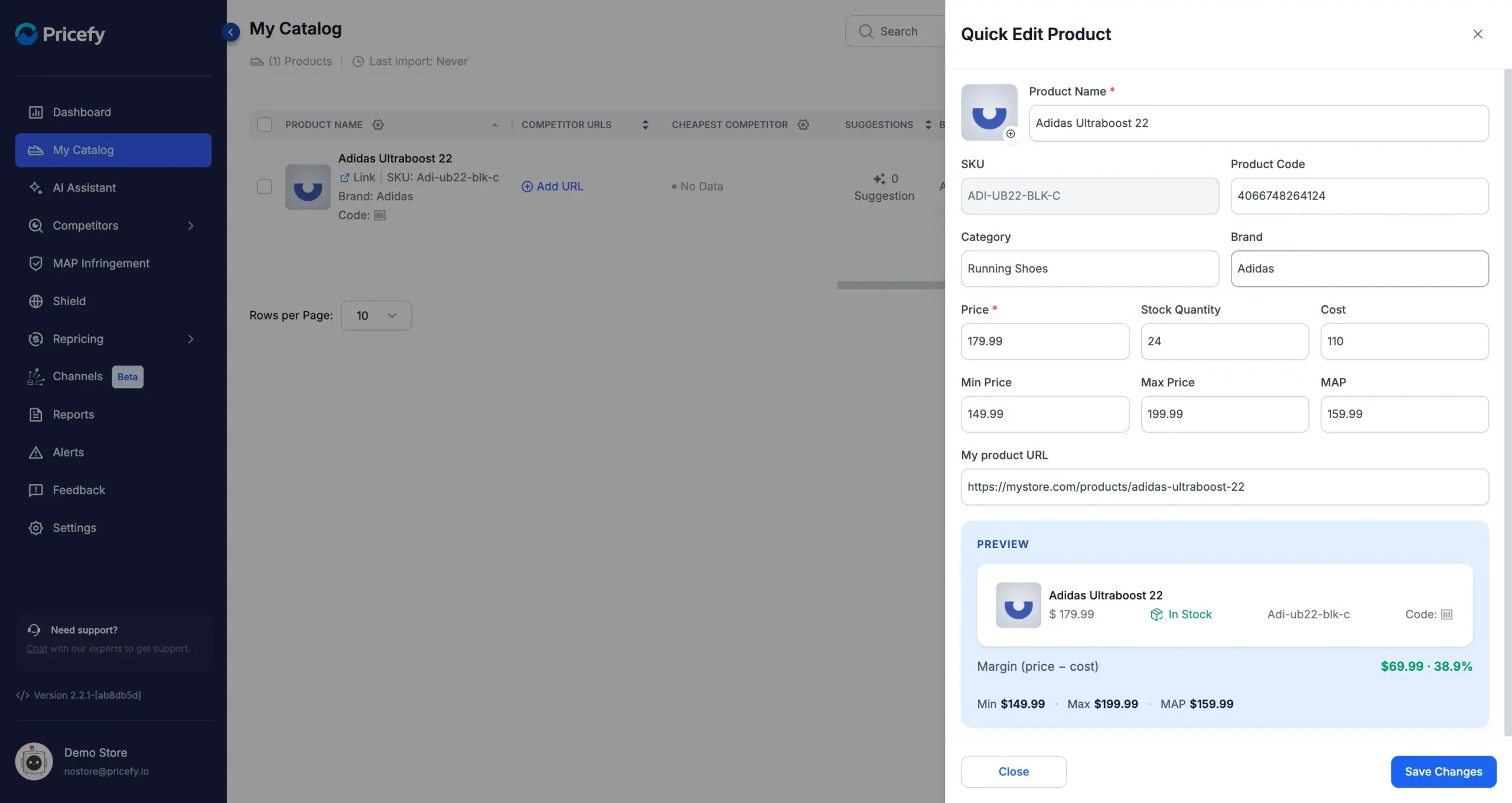This screenshot has width=1512, height=803.
Task: Click Save Changes button
Action: click(x=1443, y=772)
